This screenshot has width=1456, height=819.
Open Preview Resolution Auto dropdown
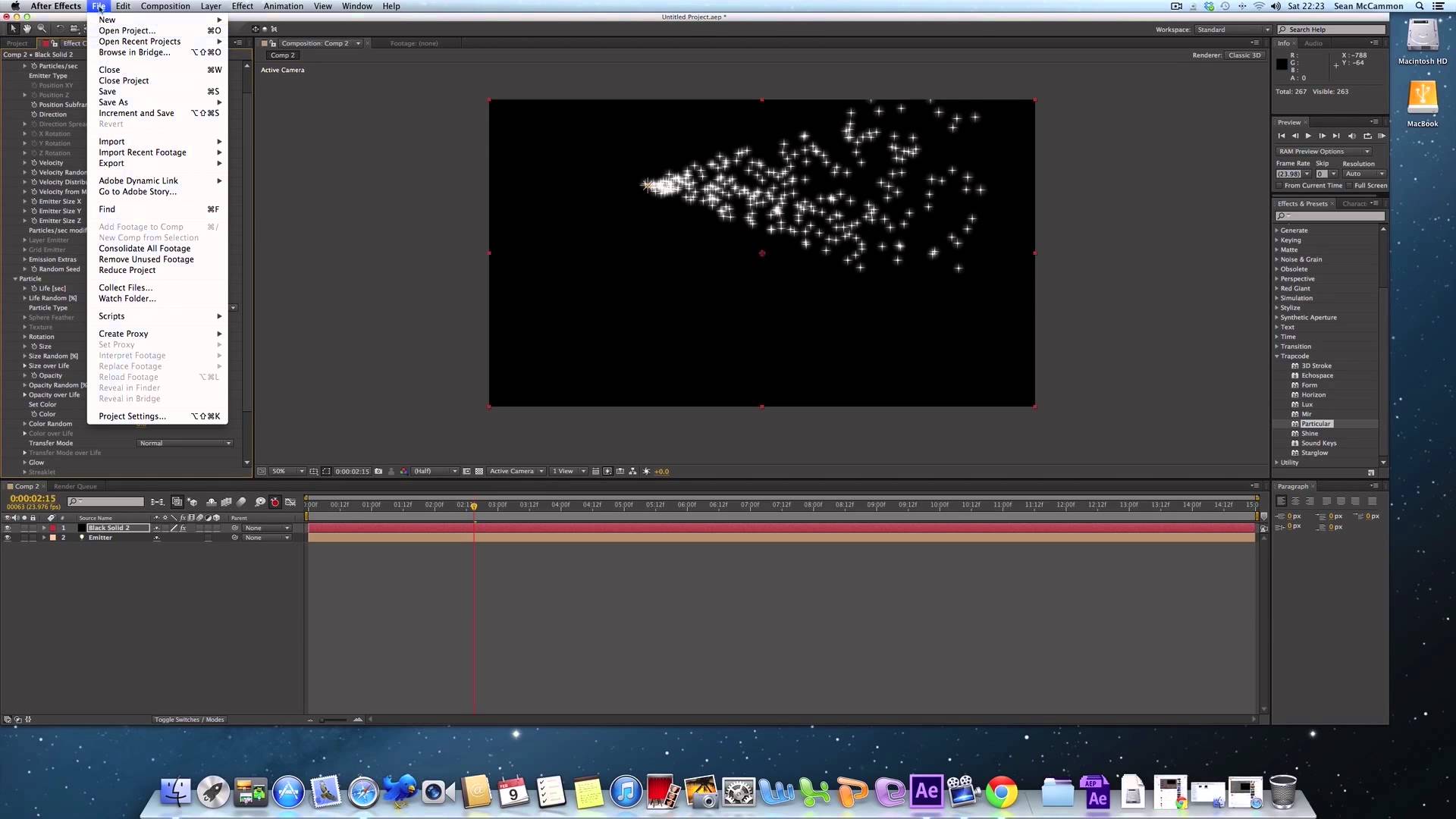[x=1365, y=174]
